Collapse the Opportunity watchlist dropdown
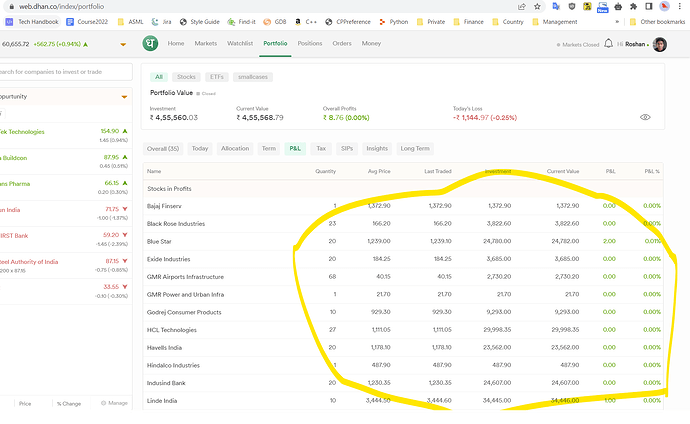 coord(124,97)
